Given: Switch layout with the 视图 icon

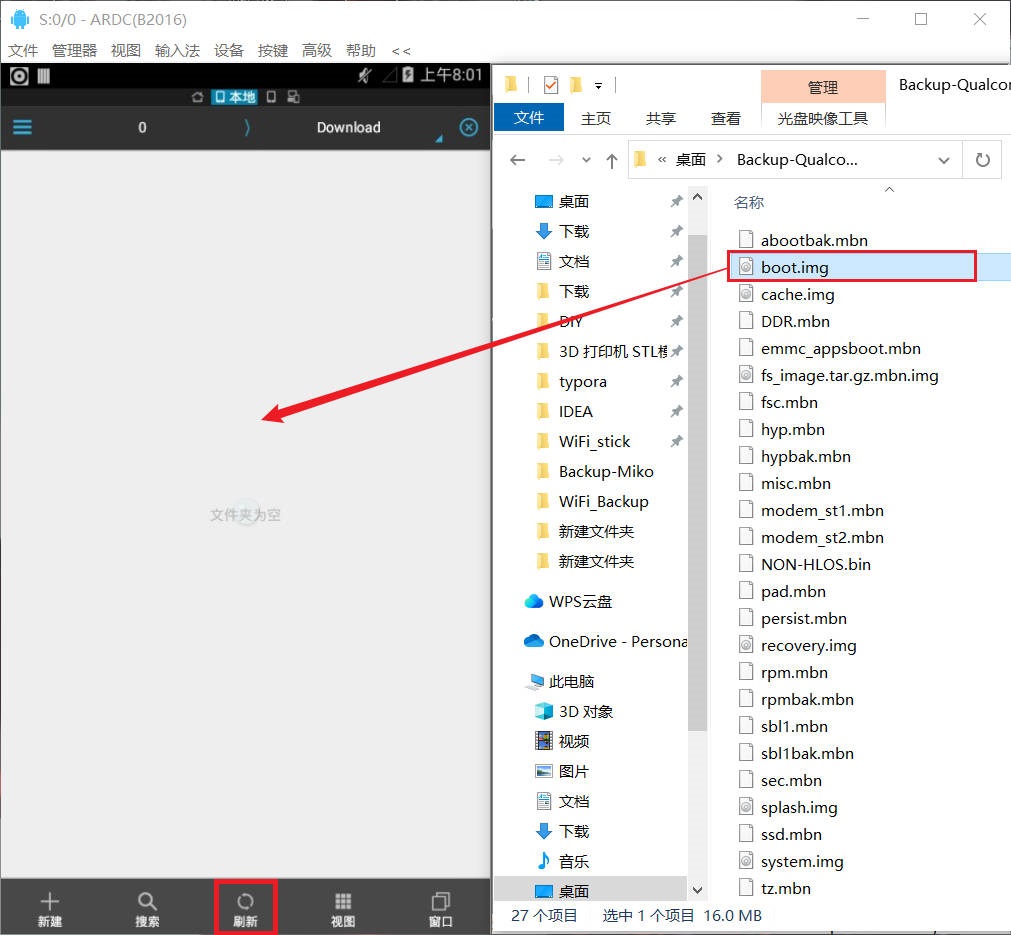Looking at the screenshot, I should coord(343,908).
